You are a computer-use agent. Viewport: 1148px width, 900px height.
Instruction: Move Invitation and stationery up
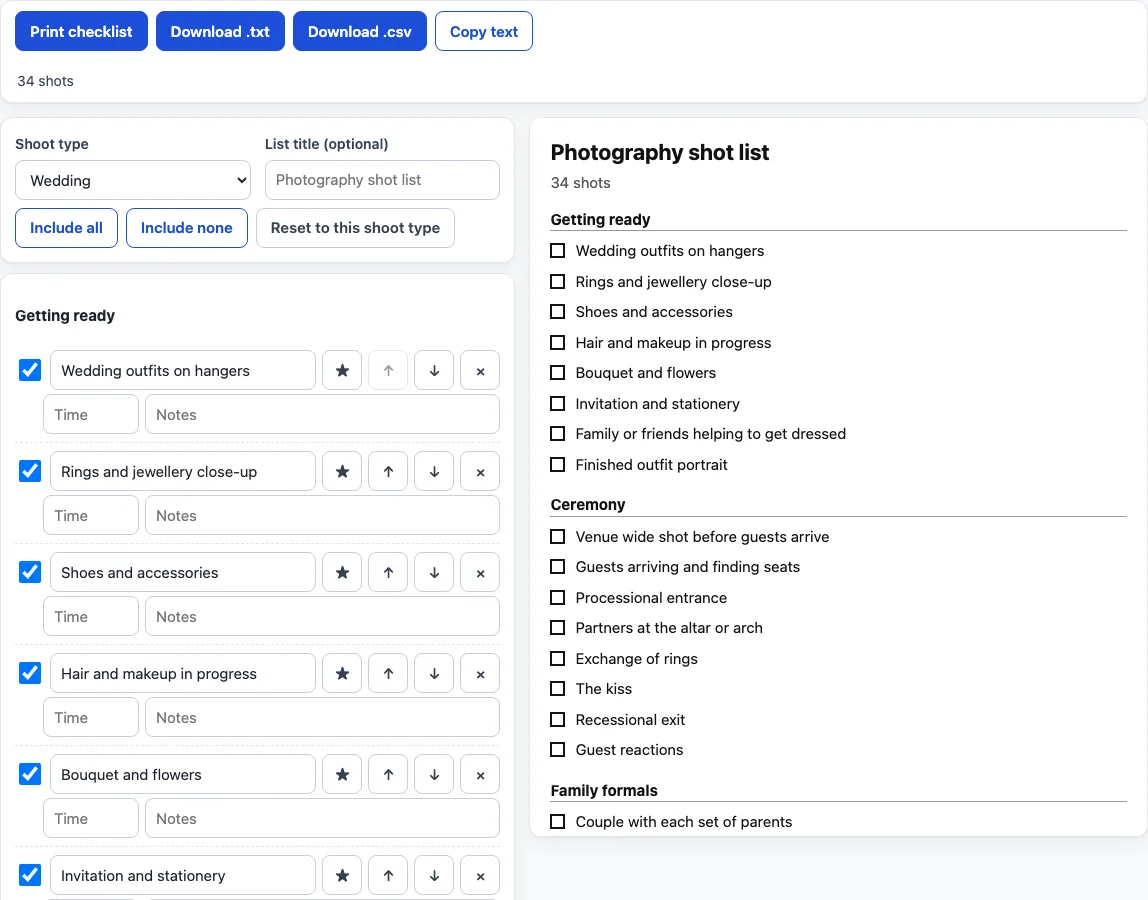click(x=388, y=876)
